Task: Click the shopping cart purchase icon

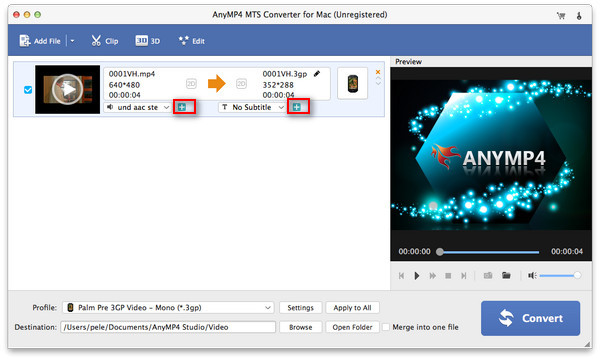Action: point(561,16)
